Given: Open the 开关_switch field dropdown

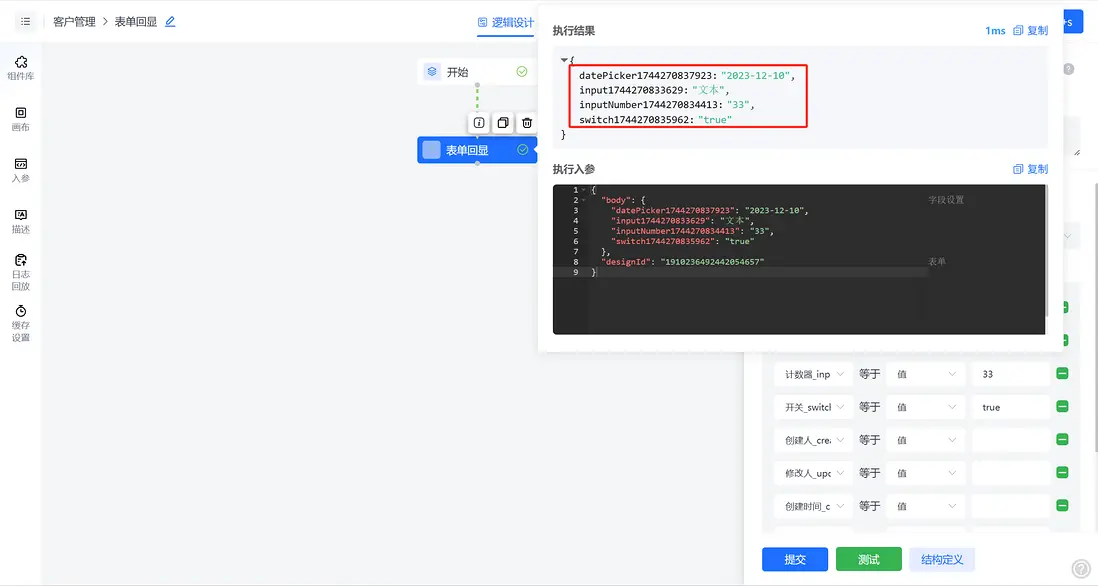Looking at the screenshot, I should [x=814, y=407].
